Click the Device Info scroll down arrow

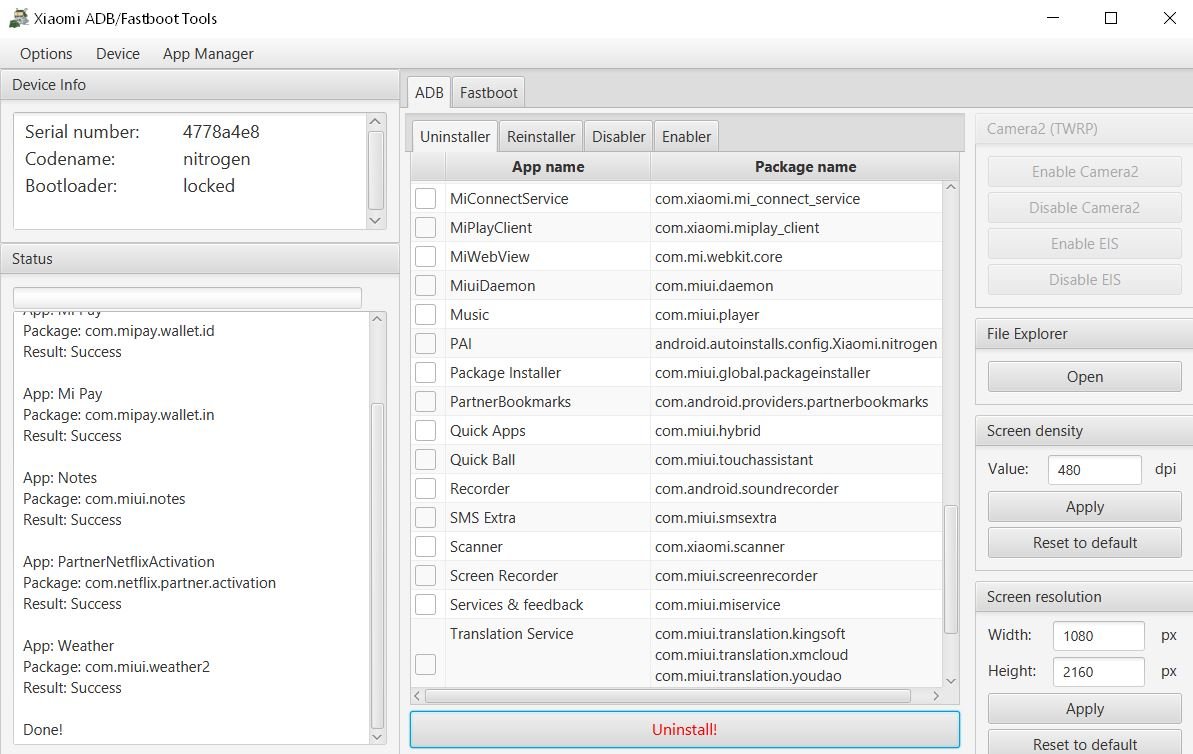point(374,221)
